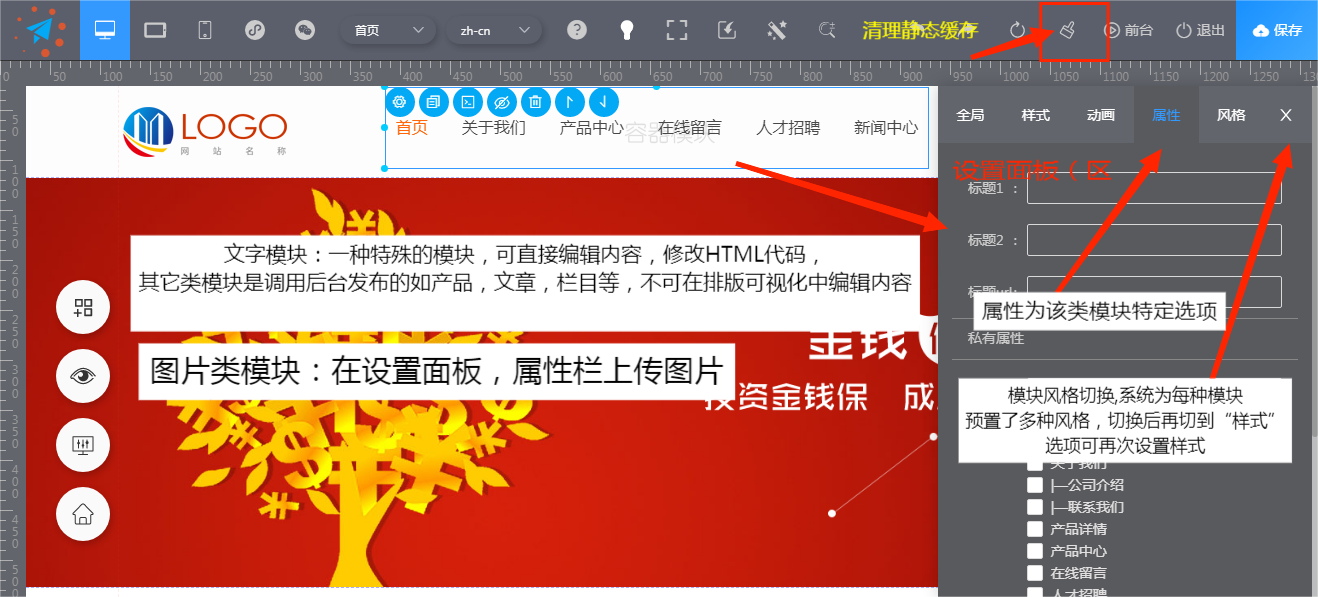
Task: Click the blue 保存 save button
Action: [1277, 30]
